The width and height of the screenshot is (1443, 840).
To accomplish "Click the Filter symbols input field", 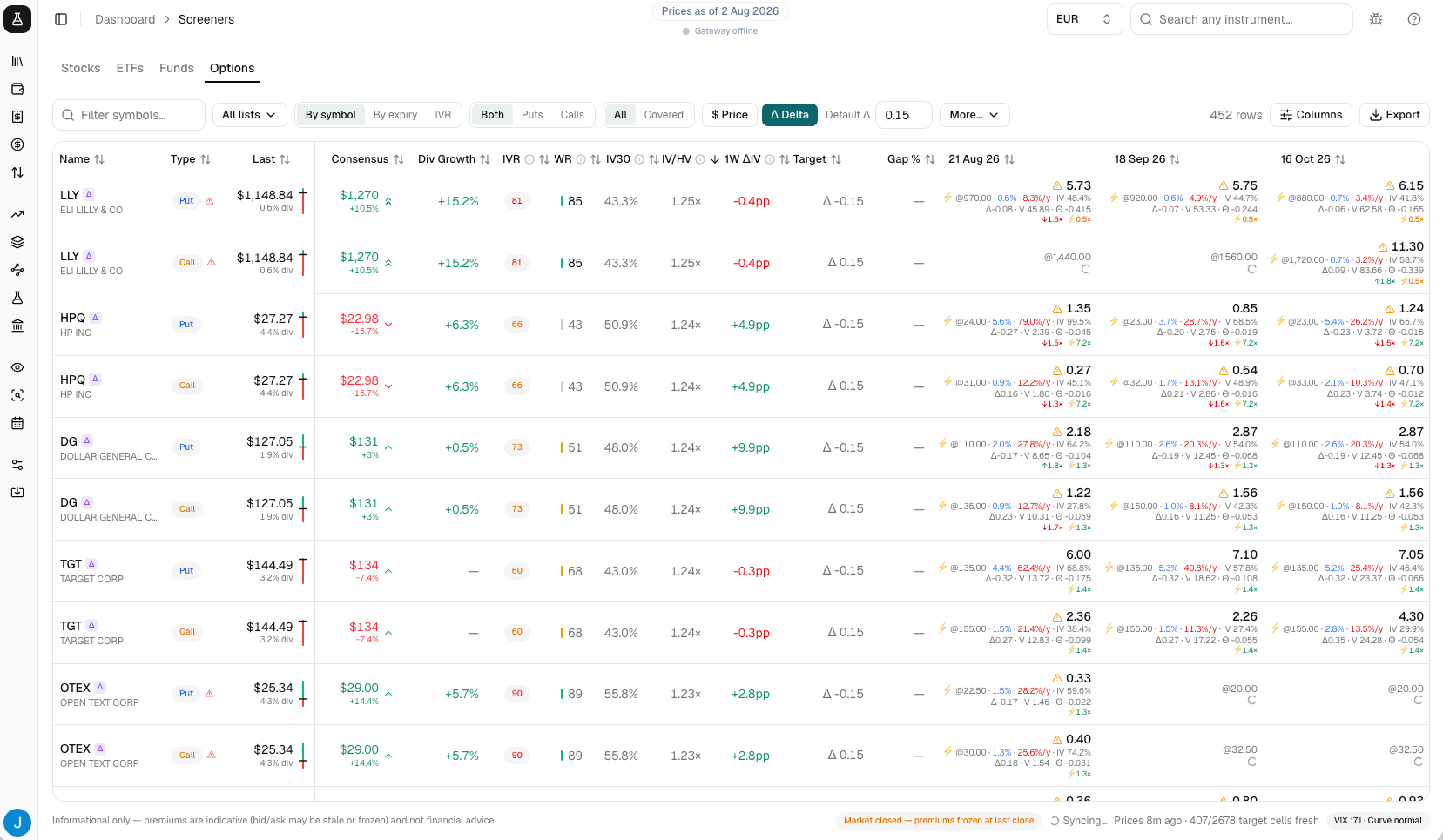I will click(x=129, y=115).
